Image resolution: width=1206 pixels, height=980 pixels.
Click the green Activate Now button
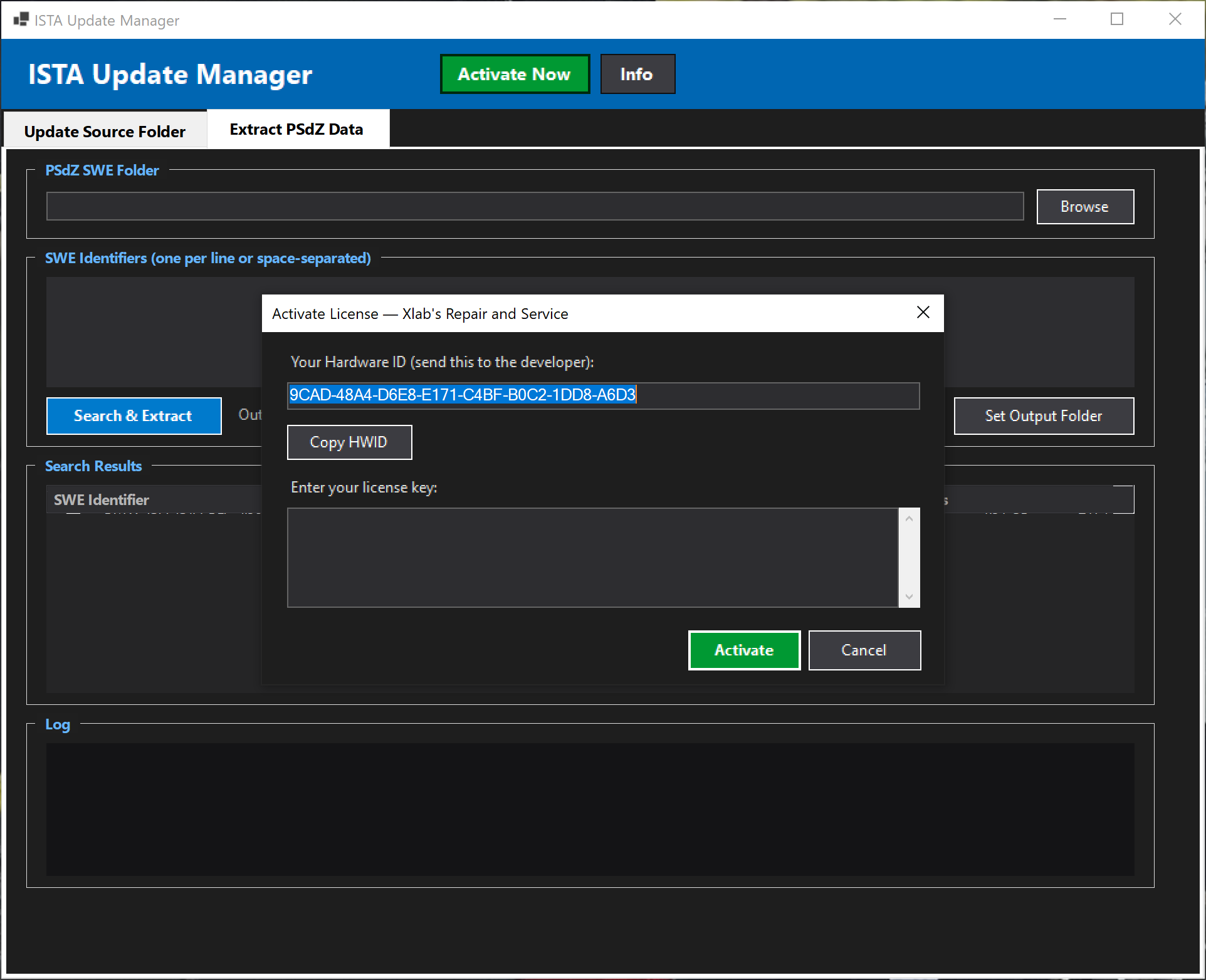[x=514, y=74]
